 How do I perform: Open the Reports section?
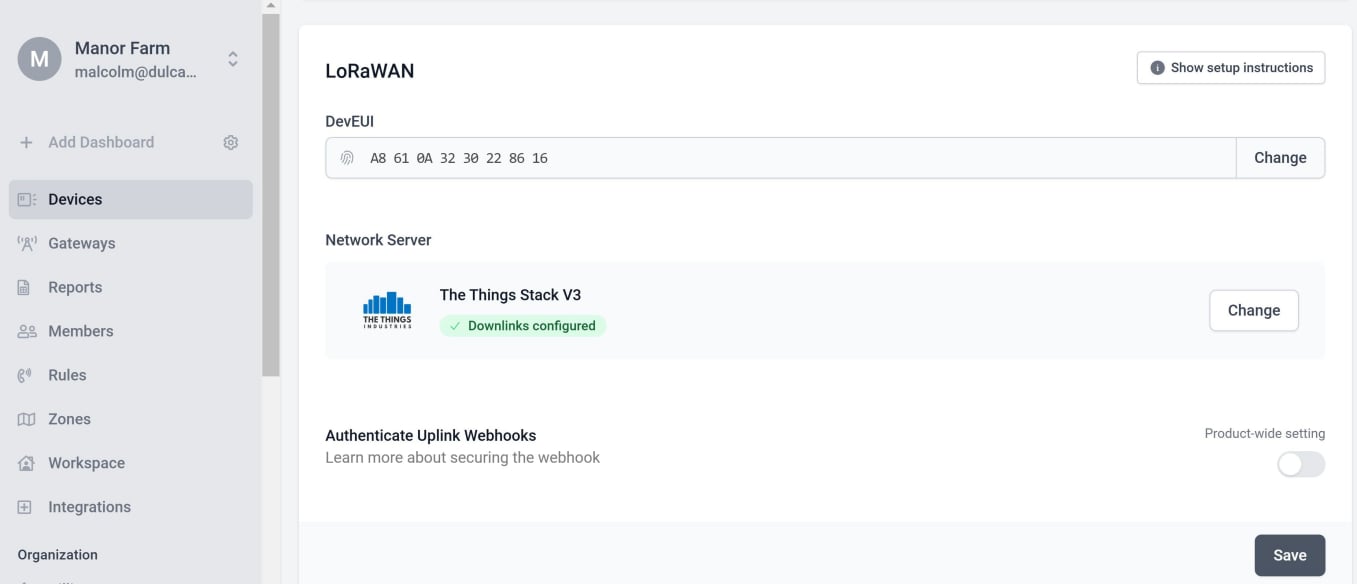[74, 286]
